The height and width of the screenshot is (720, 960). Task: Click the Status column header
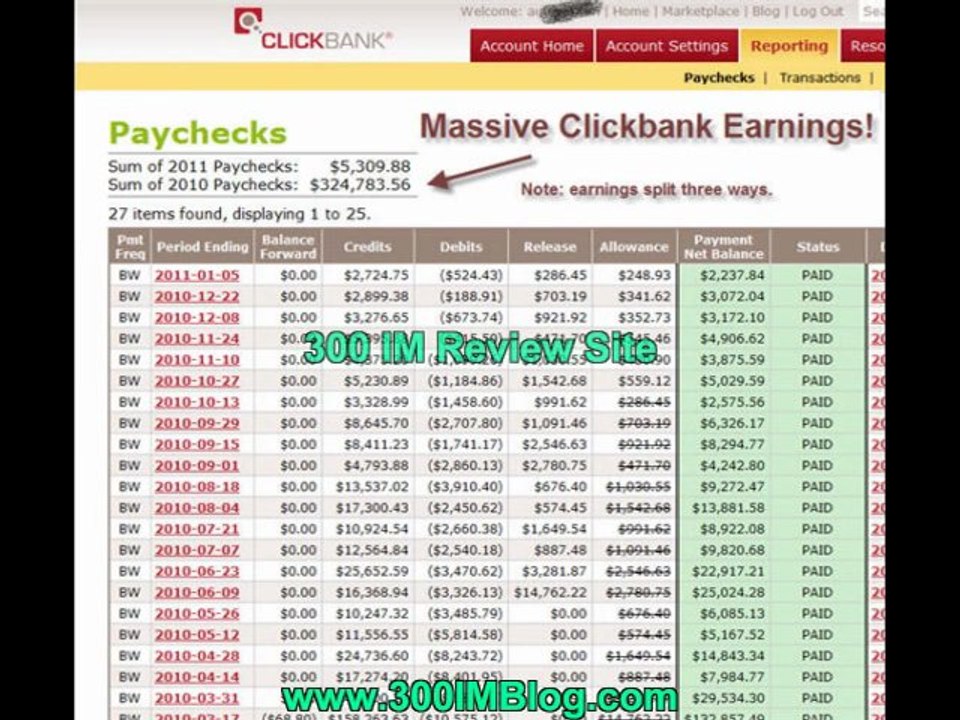[x=817, y=247]
